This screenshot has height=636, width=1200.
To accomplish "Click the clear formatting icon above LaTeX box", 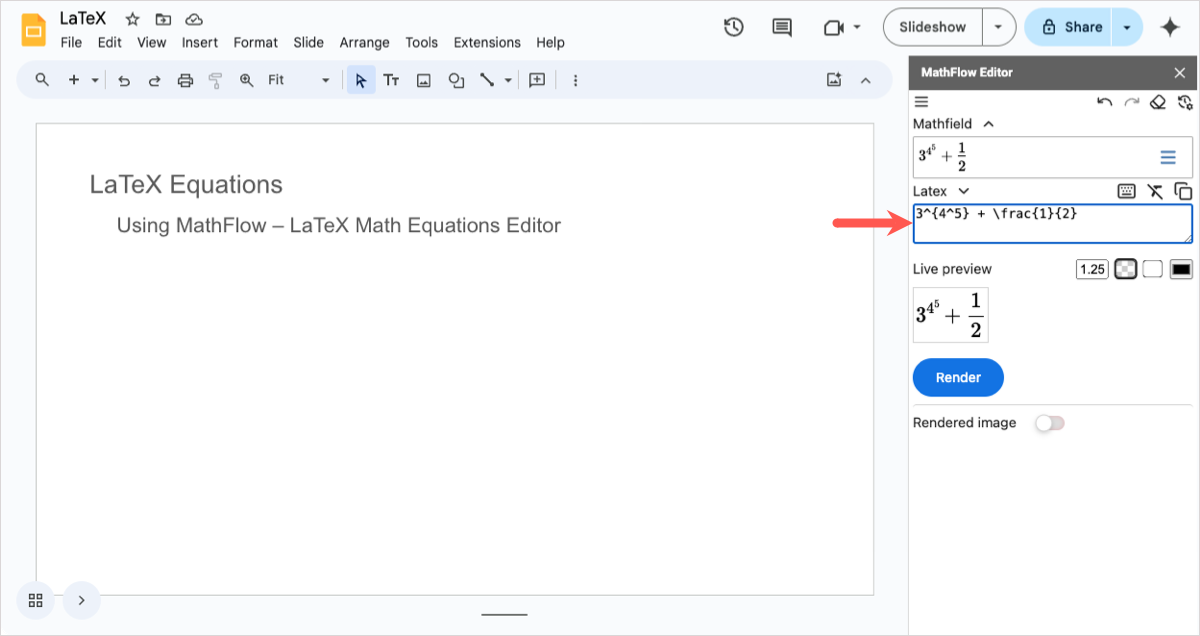I will coord(1156,191).
